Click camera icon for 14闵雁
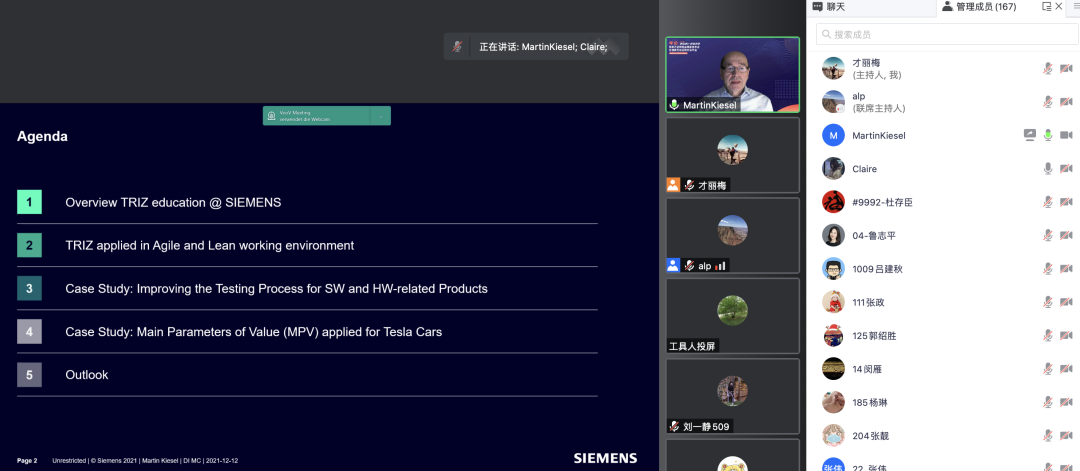 point(1066,368)
